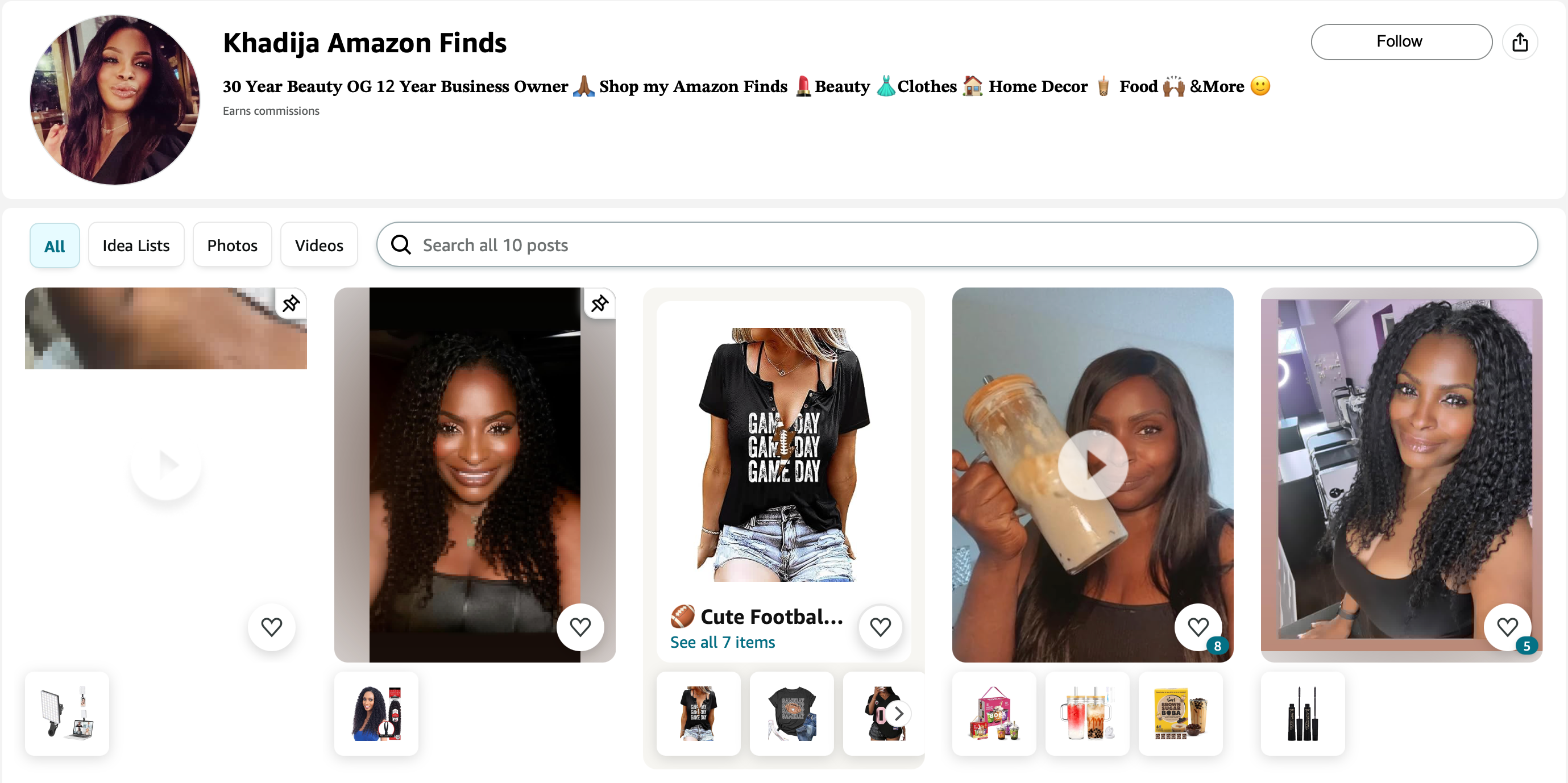This screenshot has width=1568, height=783.
Task: Click the share profile icon
Action: click(x=1519, y=42)
